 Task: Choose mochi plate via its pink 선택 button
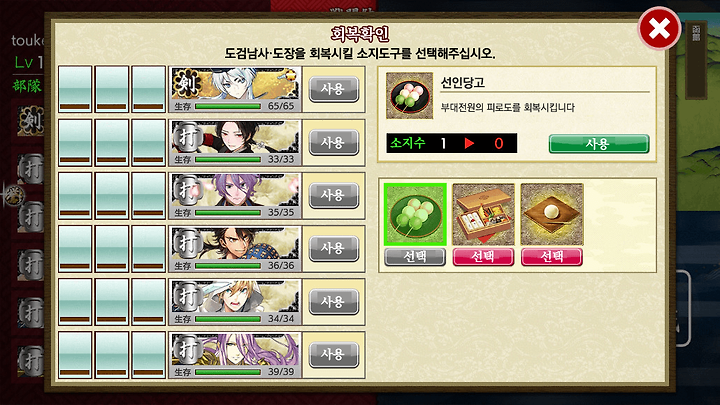pos(551,257)
